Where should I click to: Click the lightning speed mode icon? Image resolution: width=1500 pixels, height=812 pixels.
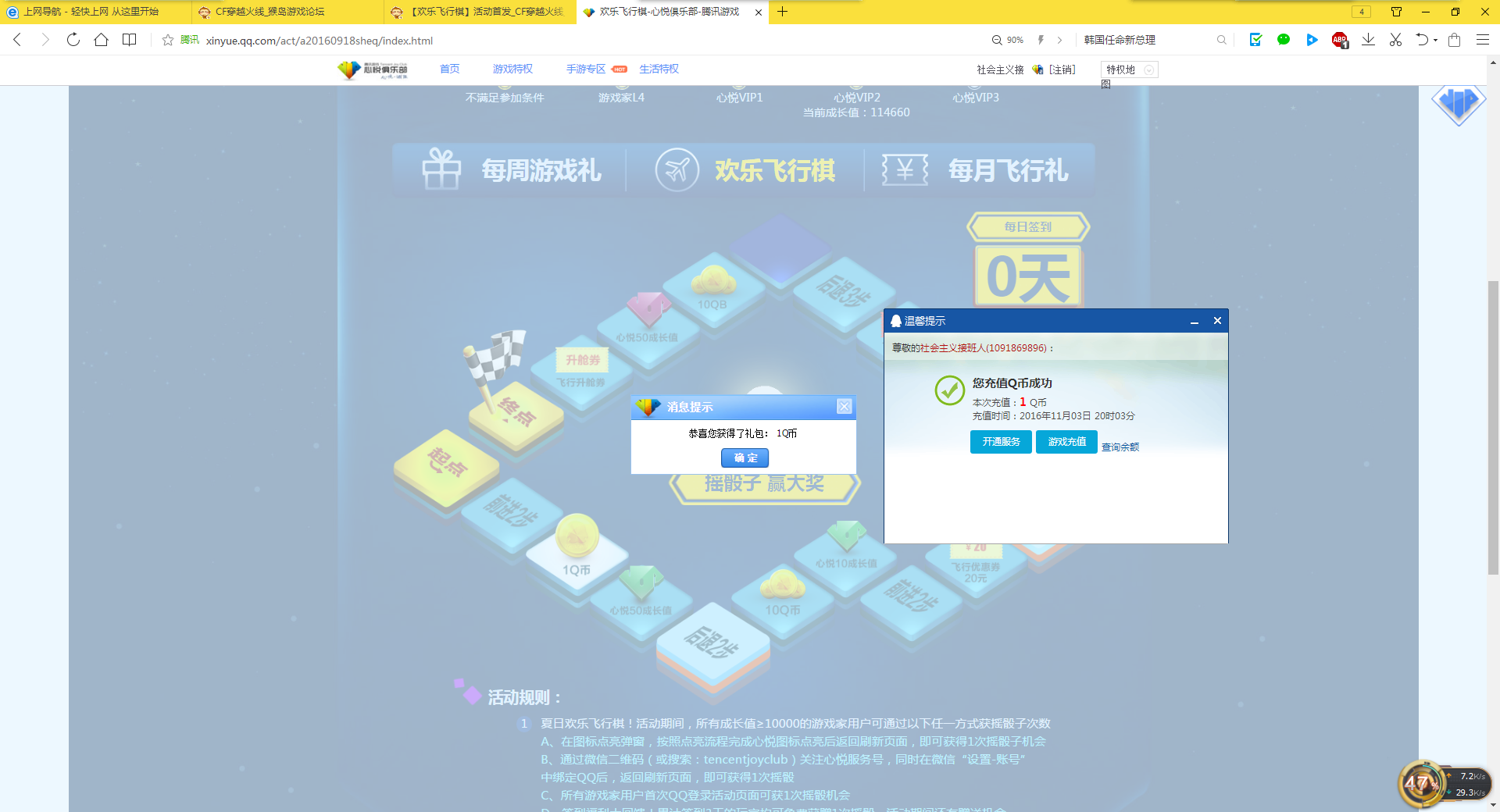(1041, 40)
